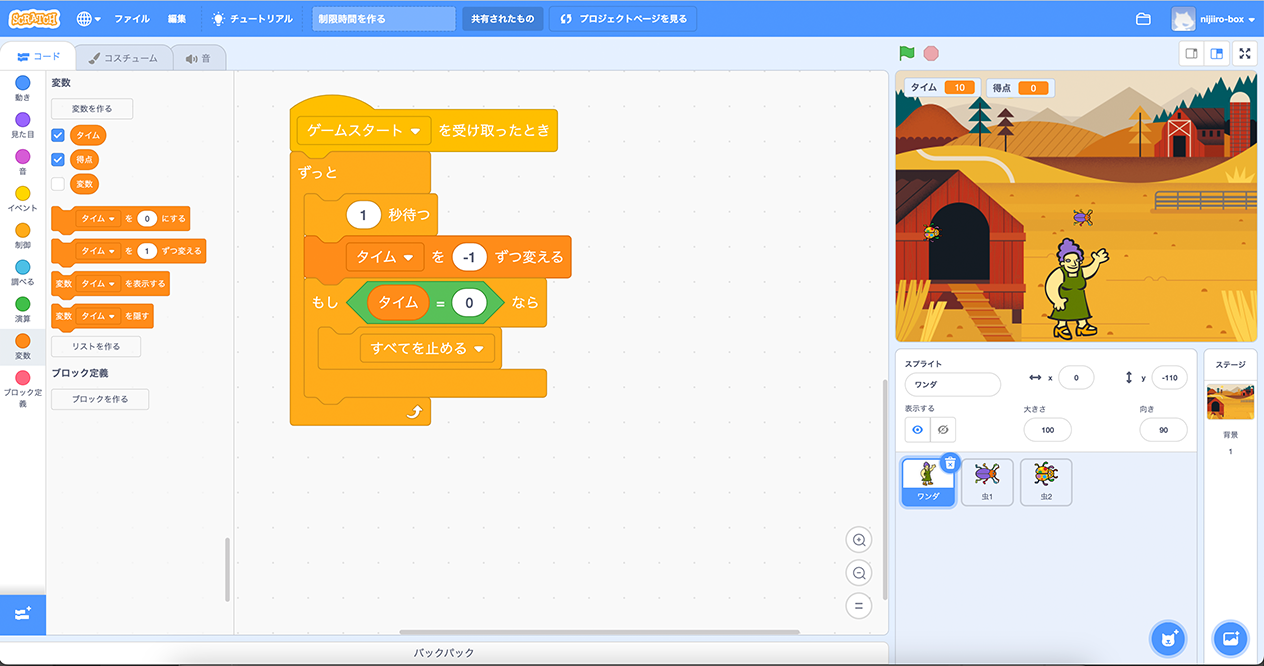Viewport: 1264px width, 666px height.
Task: Switch to the コスチューム tab
Action: pos(122,58)
